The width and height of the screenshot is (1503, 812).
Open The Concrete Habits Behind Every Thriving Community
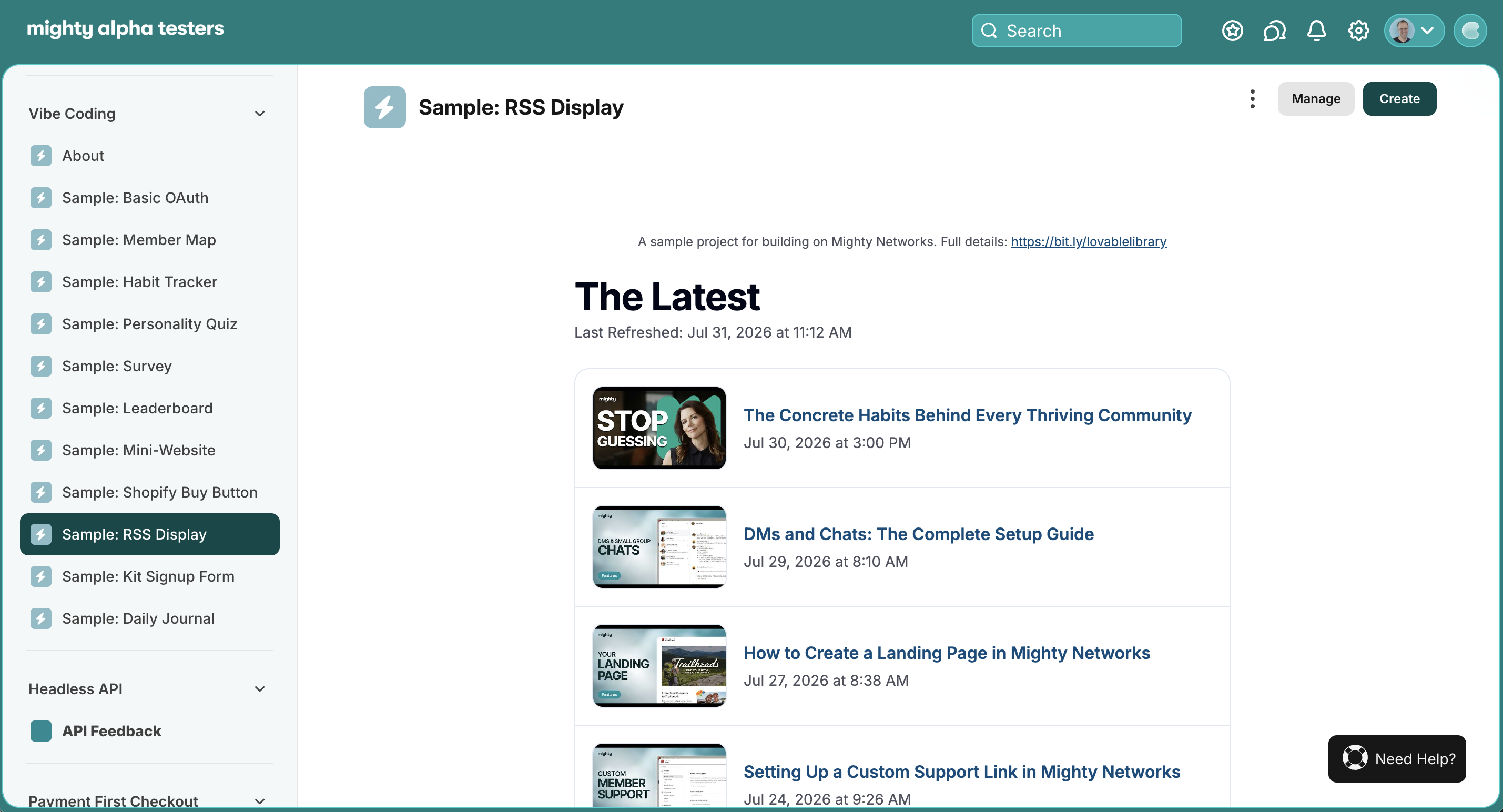click(967, 415)
